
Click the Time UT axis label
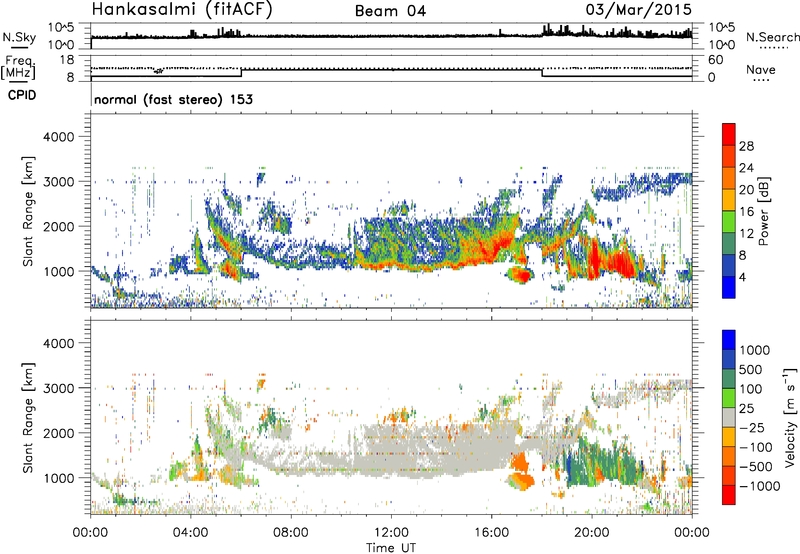click(391, 547)
